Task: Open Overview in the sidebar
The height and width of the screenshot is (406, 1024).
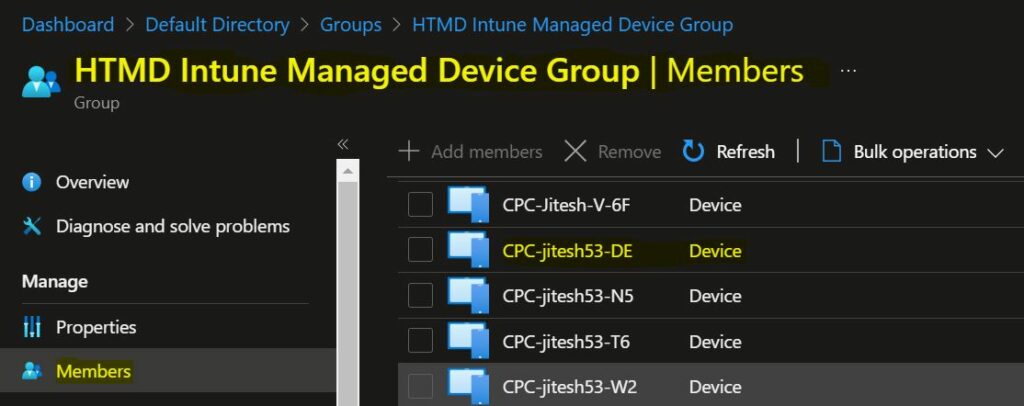Action: pos(92,182)
